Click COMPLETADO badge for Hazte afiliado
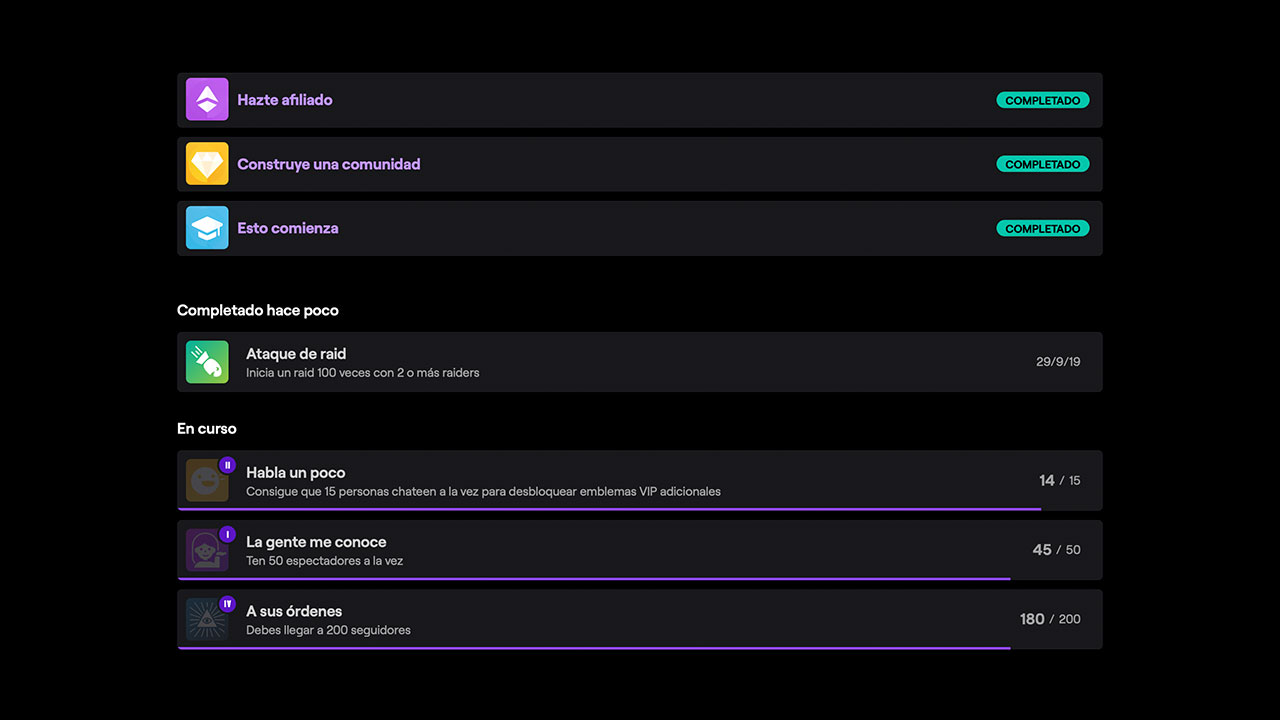Screen dimensions: 1280x720 (x=1043, y=100)
